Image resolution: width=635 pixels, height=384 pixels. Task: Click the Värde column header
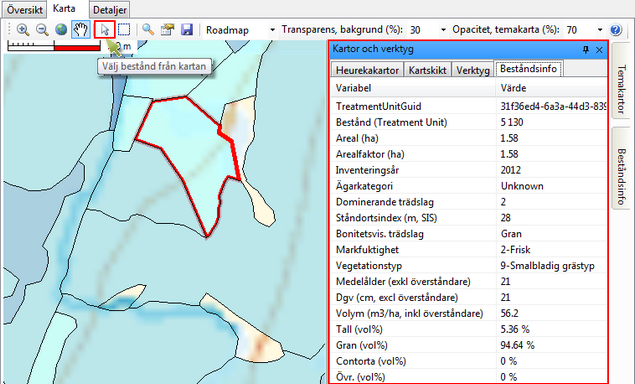(x=551, y=88)
